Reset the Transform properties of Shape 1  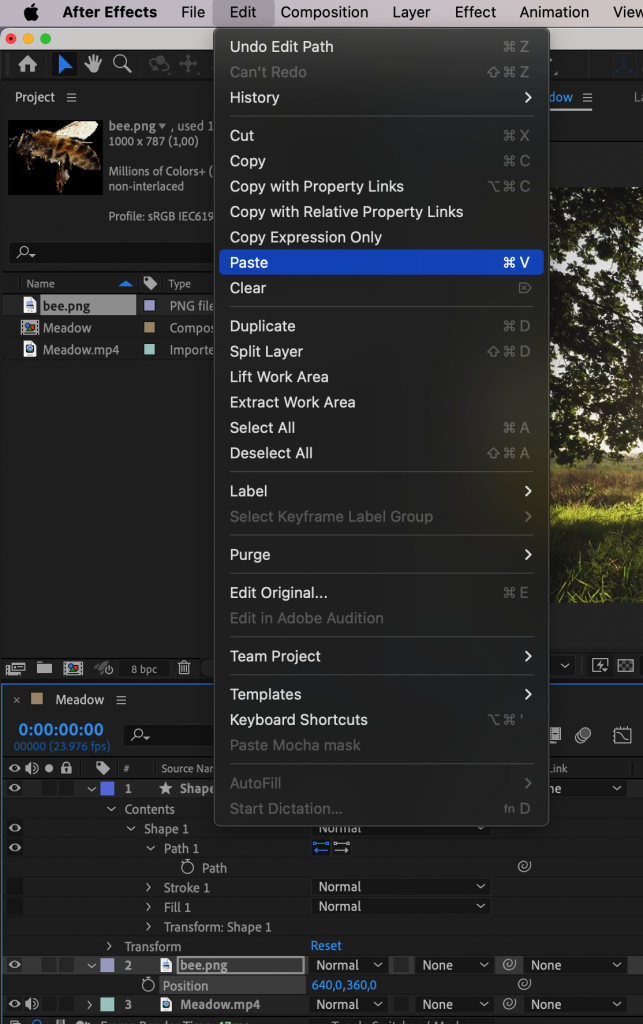pos(324,945)
